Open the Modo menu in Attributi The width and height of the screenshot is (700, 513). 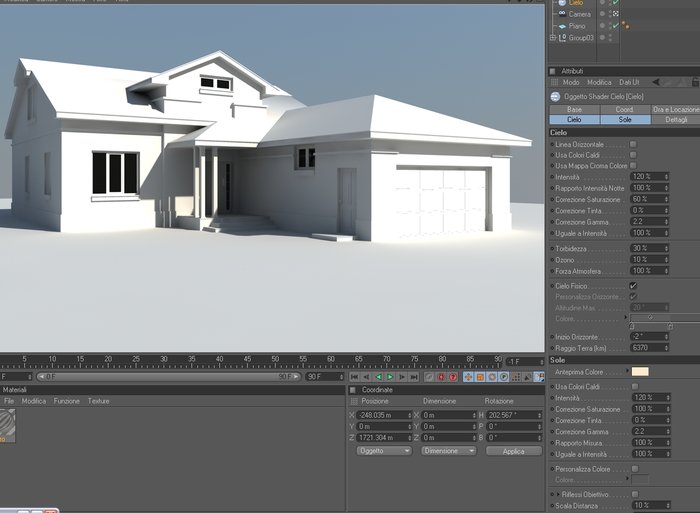point(571,82)
